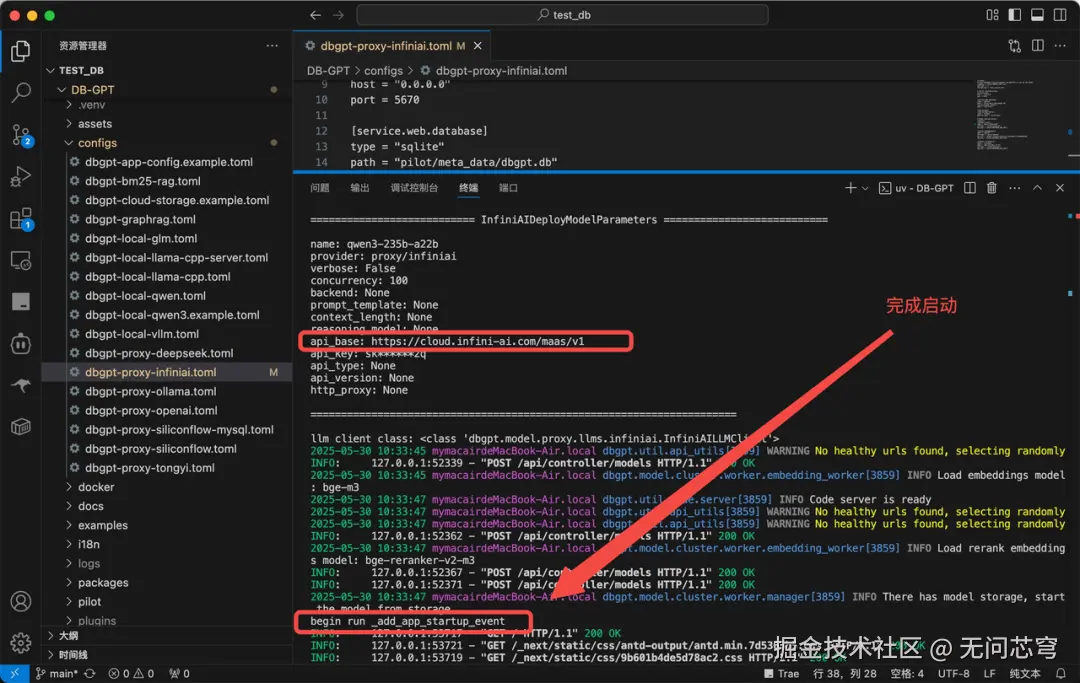Click the DB-GPT breadcrumb segment
Screen dimensions: 1080x683
[x=328, y=70]
